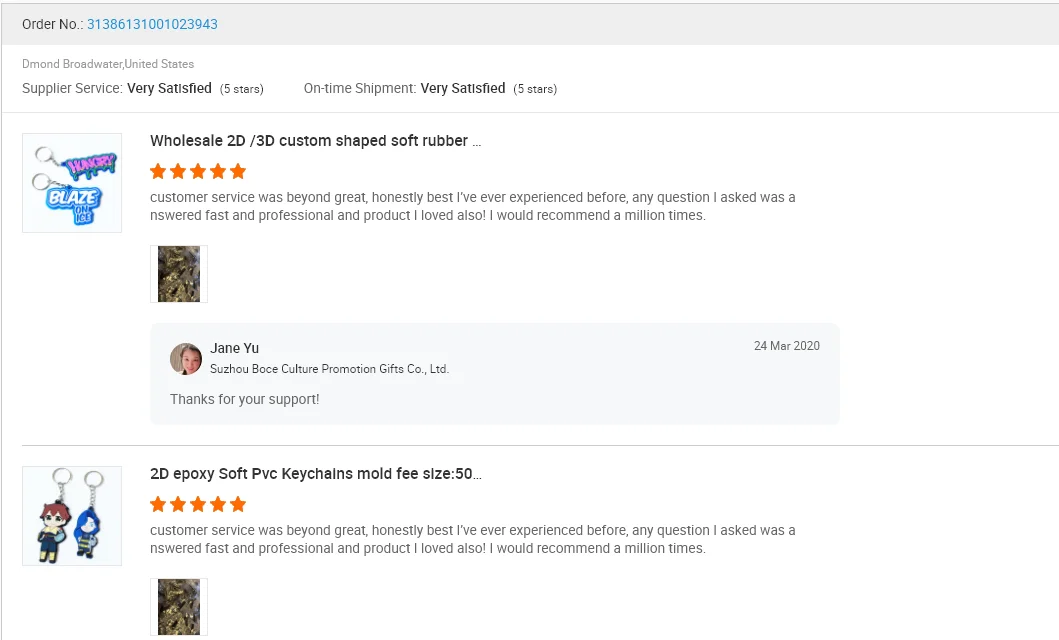1059x640 pixels.
Task: Click the Dmond Broadwater reviewer name
Action: point(72,64)
